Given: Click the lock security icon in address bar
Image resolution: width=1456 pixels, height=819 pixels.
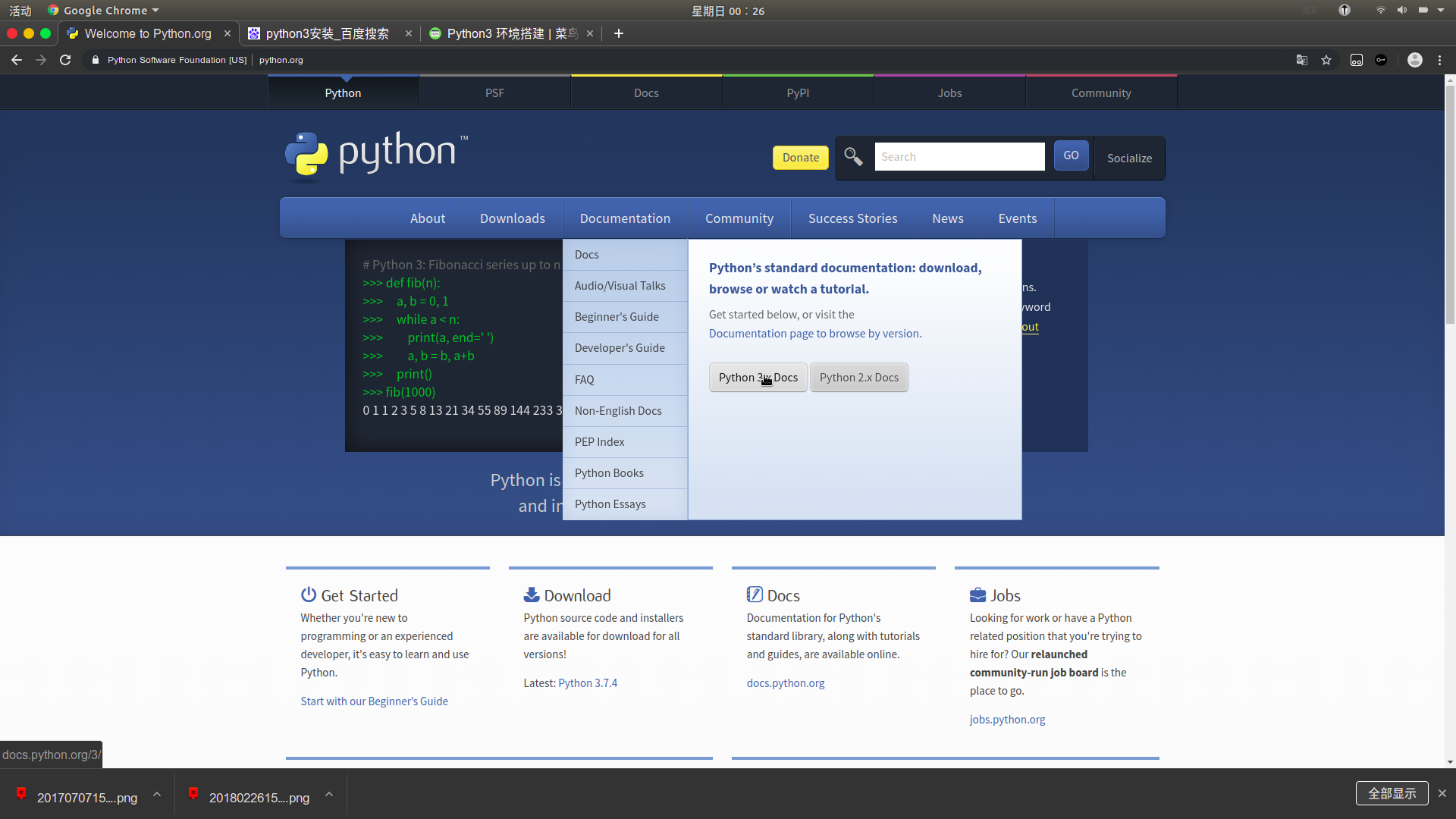Looking at the screenshot, I should point(95,60).
